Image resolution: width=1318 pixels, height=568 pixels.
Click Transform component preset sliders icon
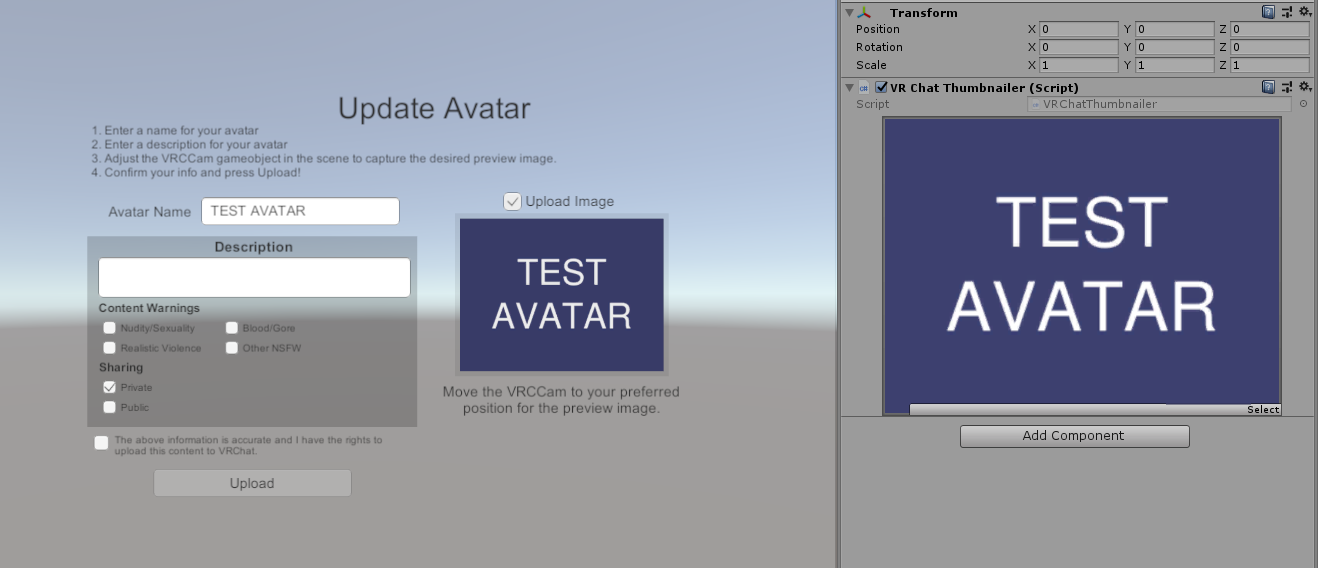(1286, 12)
